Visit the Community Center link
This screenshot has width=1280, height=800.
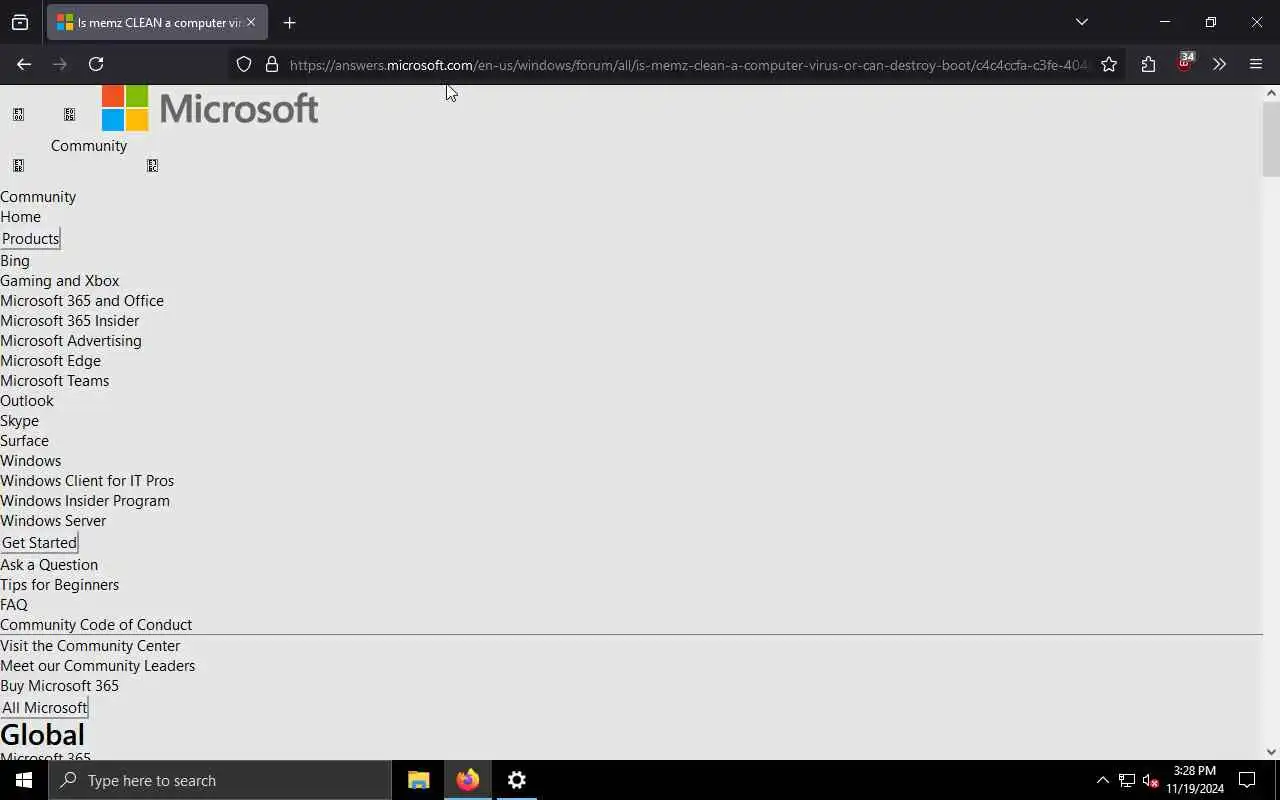90,646
